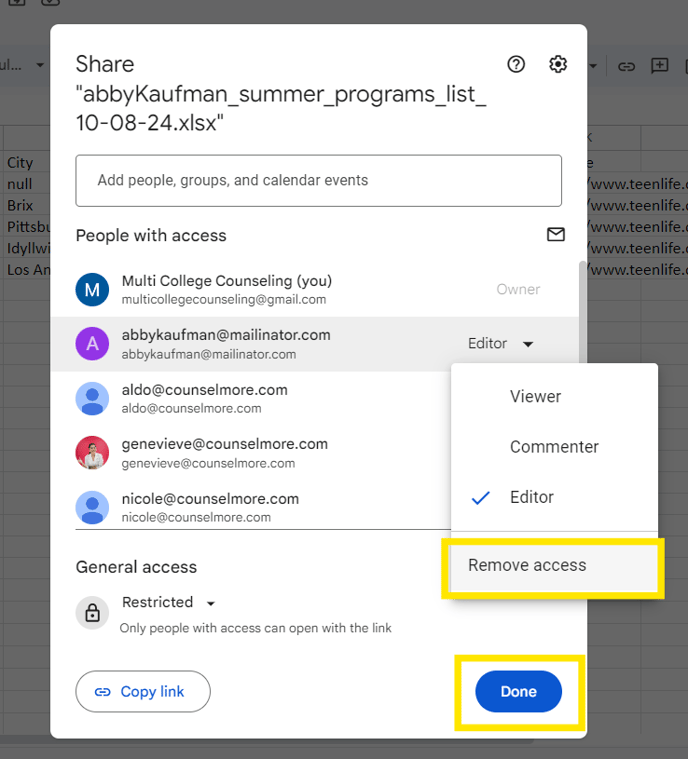Click the insert link toolbar icon

(x=626, y=66)
